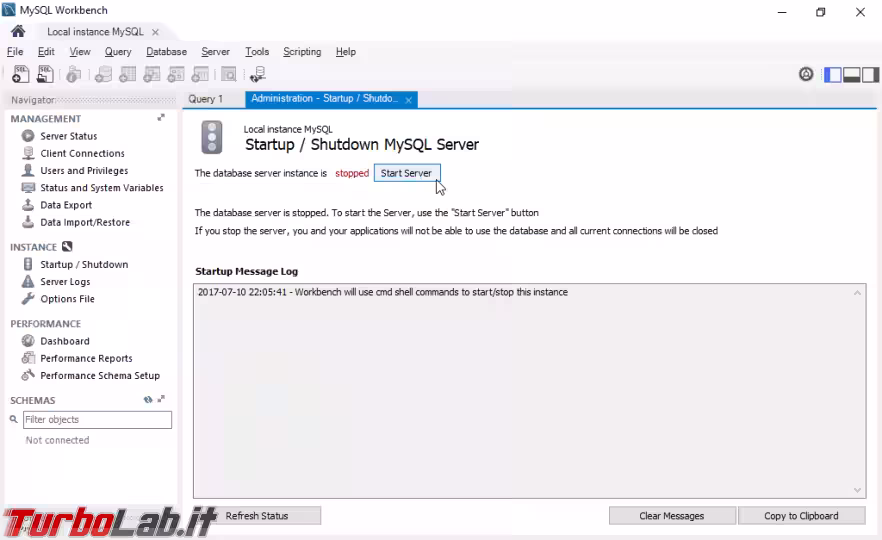Select Startup / Shutdown in Instance section
This screenshot has width=882, height=540.
pyautogui.click(x=84, y=264)
